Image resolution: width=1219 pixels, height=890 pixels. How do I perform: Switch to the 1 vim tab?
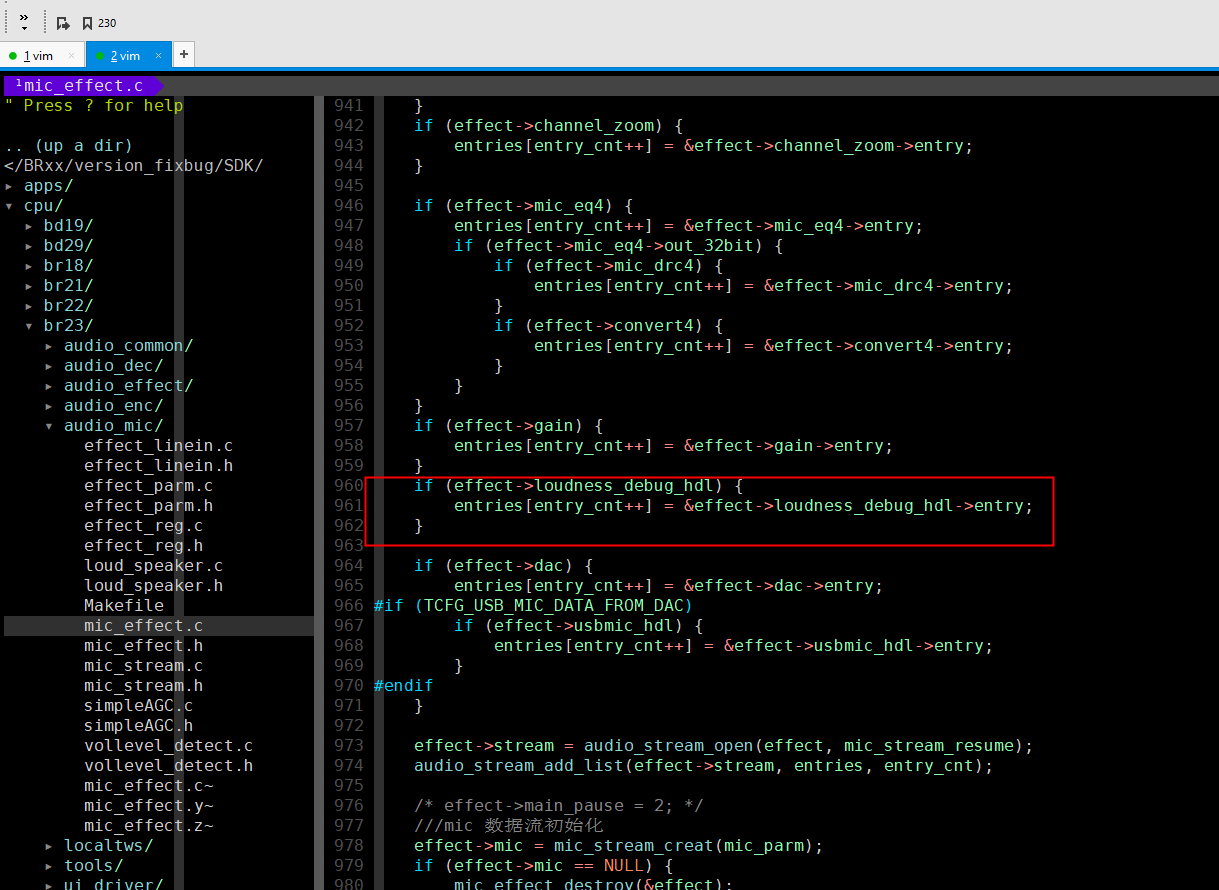[39, 56]
